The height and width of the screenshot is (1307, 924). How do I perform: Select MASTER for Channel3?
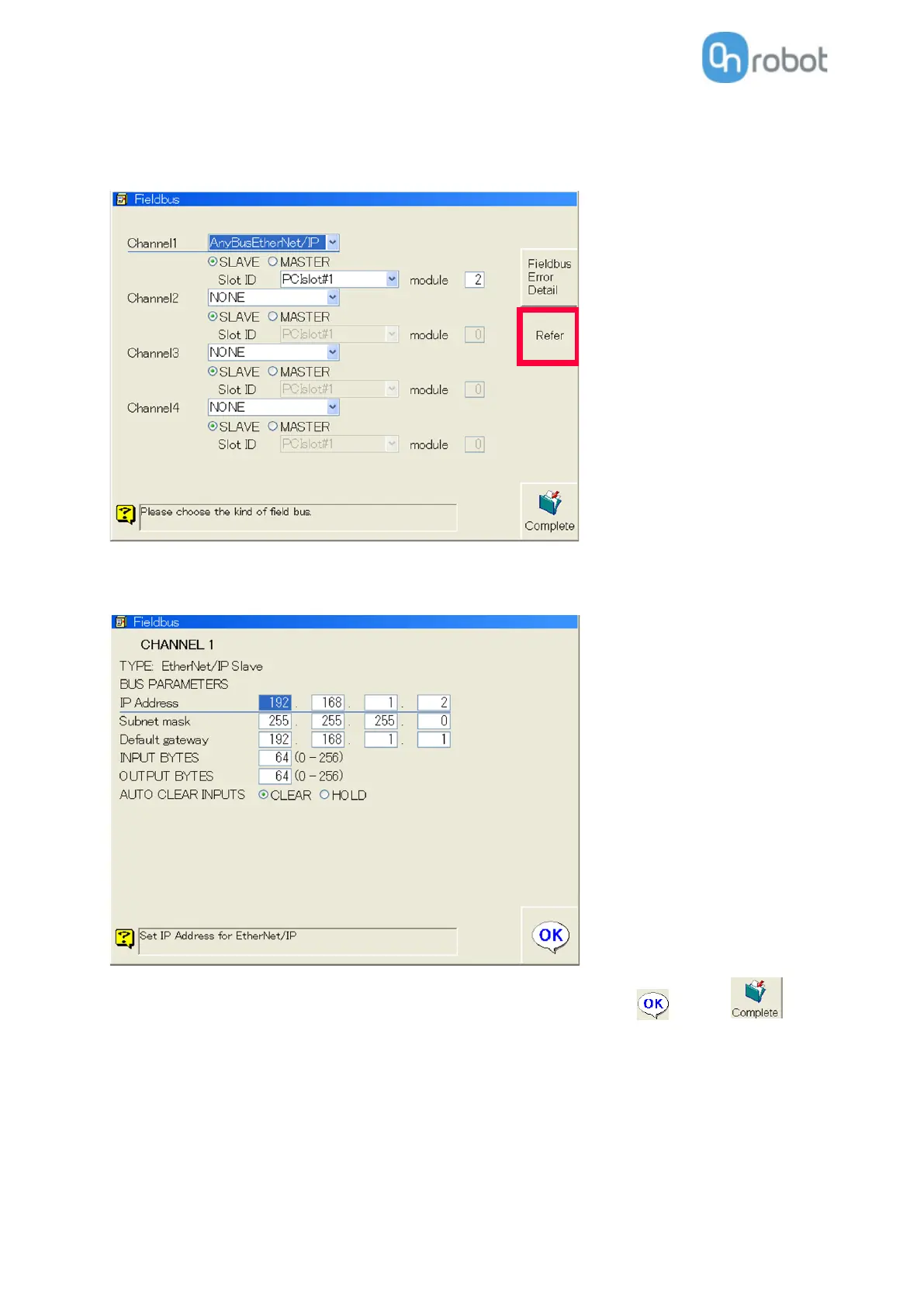coord(273,372)
